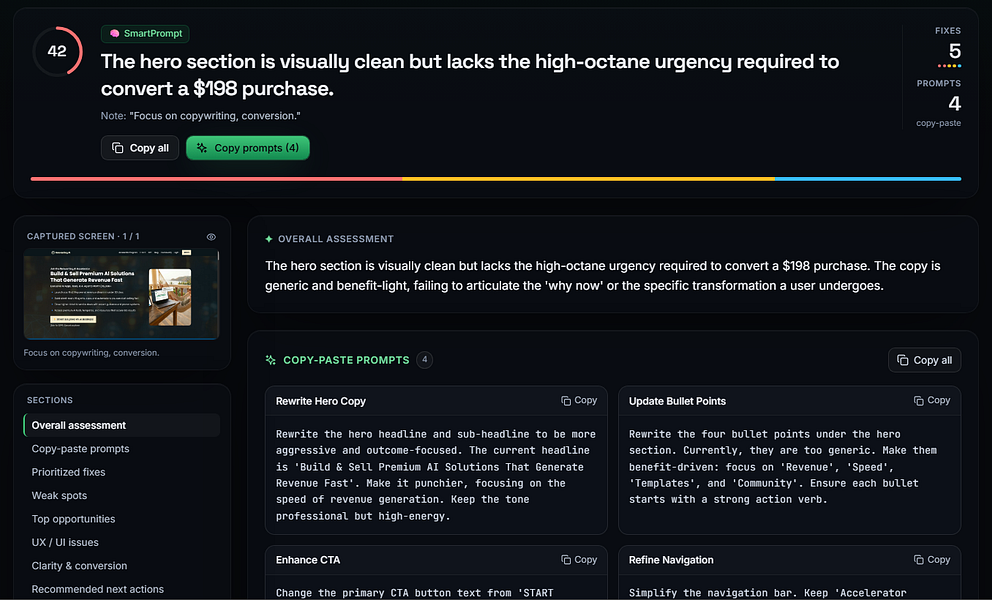Viewport: 992px width, 600px height.
Task: Click the green Copy prompts (4) button
Action: tap(248, 147)
